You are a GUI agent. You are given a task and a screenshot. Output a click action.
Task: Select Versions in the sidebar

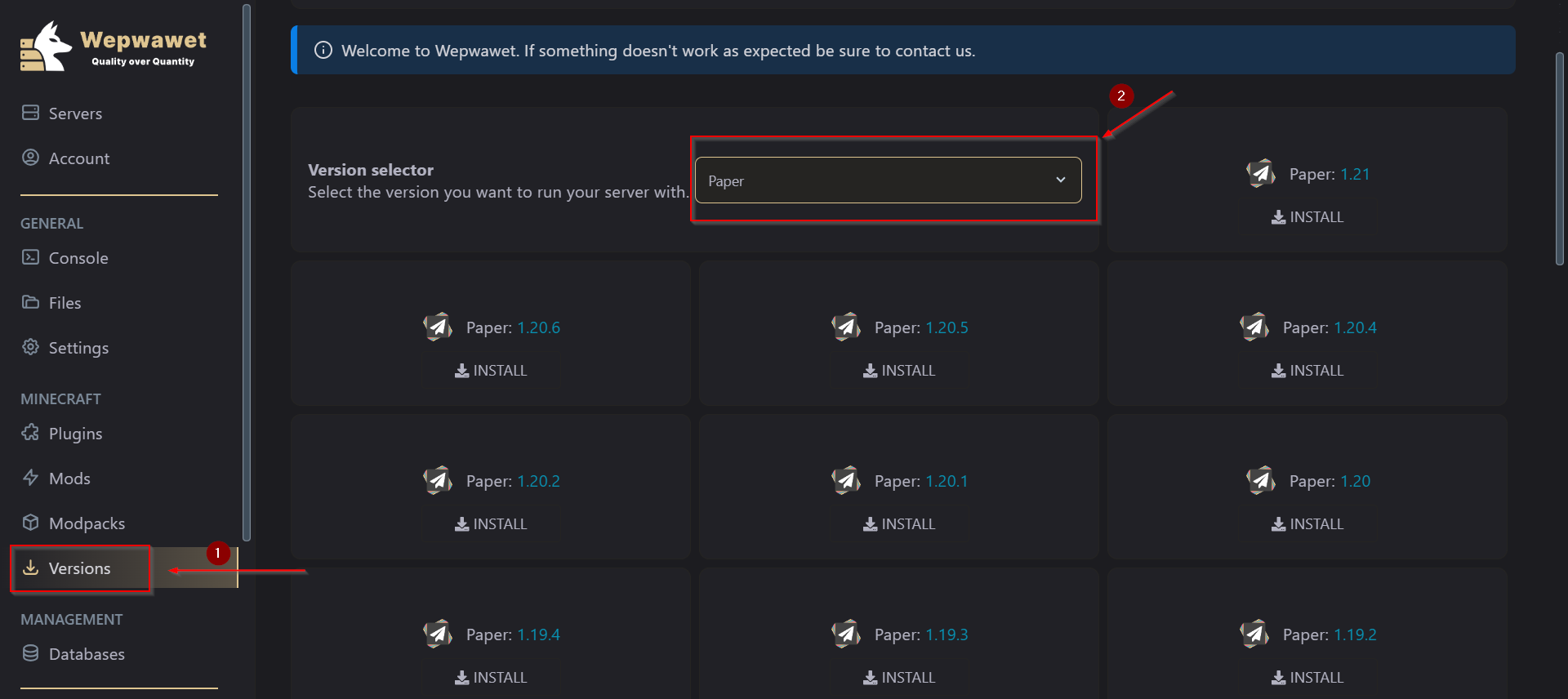click(80, 568)
